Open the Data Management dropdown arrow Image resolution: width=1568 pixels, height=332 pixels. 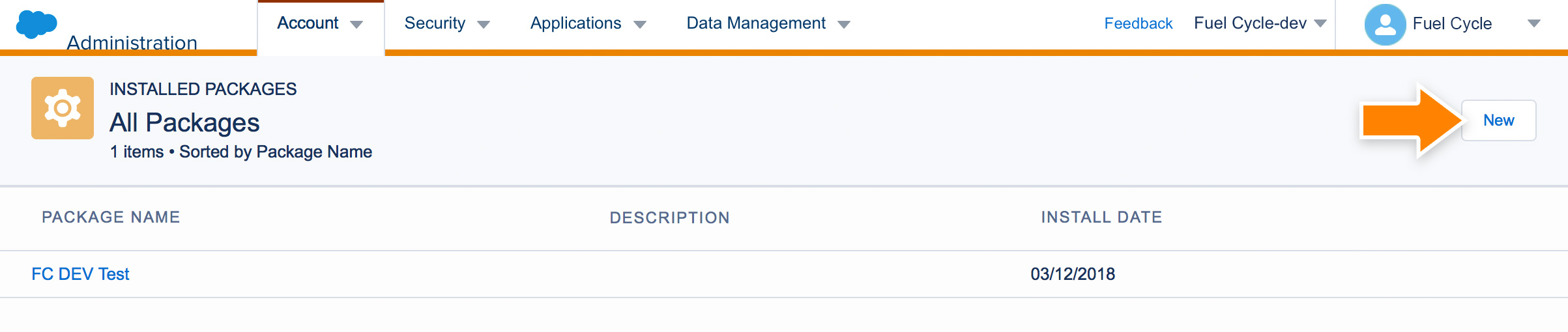(844, 25)
